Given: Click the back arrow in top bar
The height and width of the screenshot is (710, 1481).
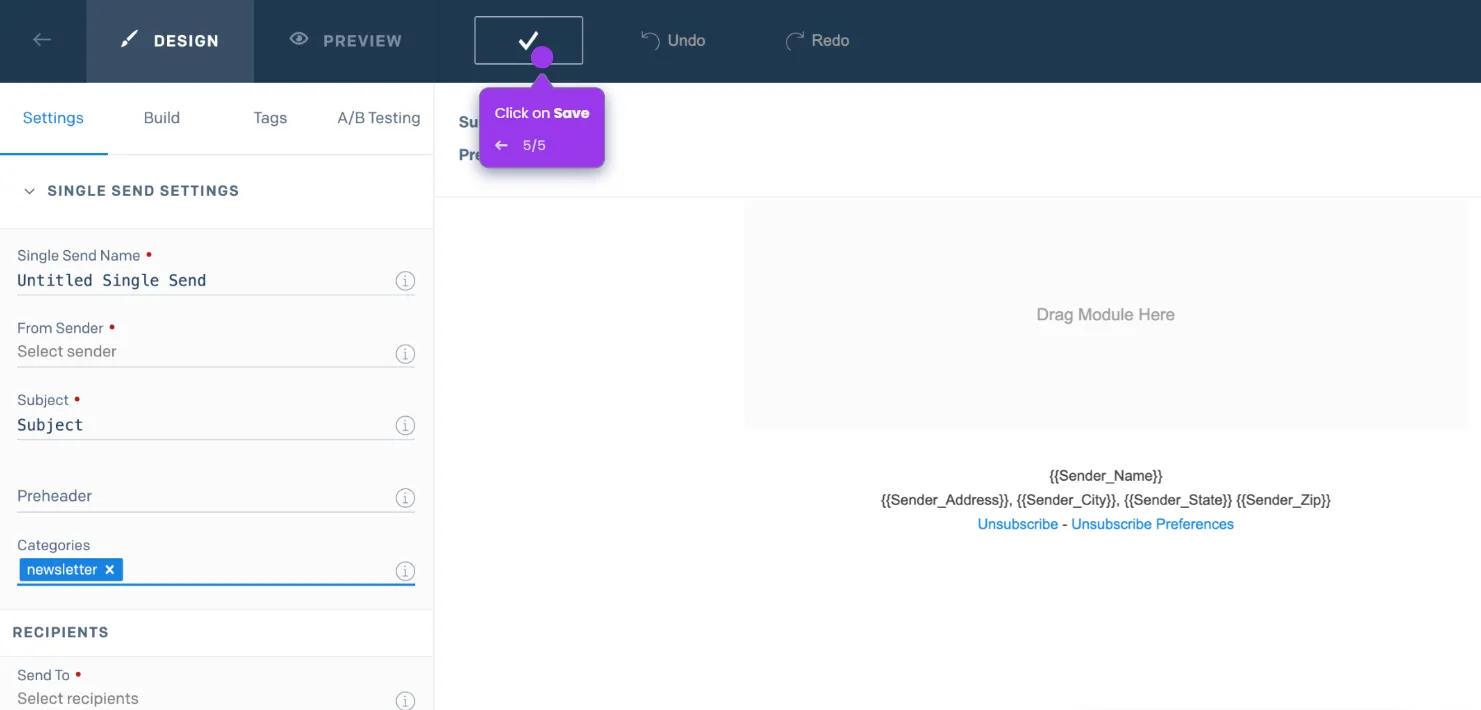Looking at the screenshot, I should (x=42, y=40).
